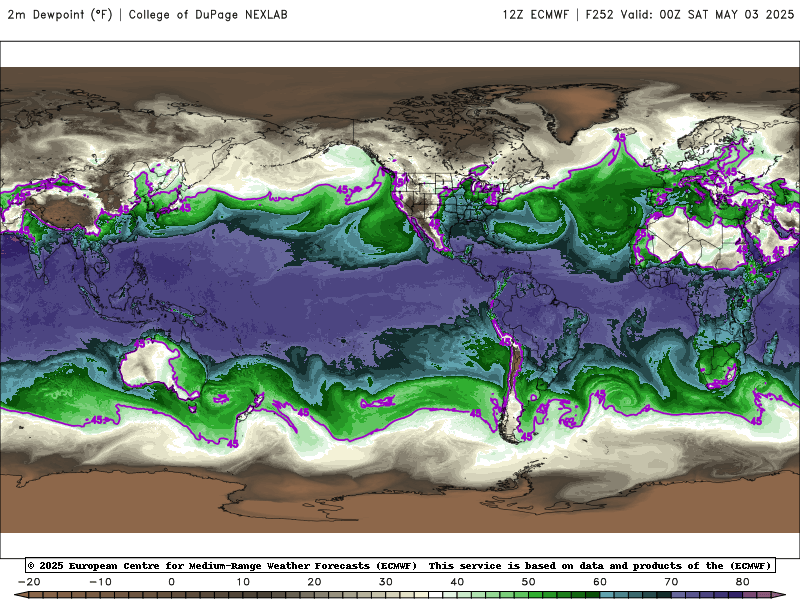Screen dimensions: 800x600
Task: Click the purple colorbar segment below 70
Action: pyautogui.click(x=679, y=596)
